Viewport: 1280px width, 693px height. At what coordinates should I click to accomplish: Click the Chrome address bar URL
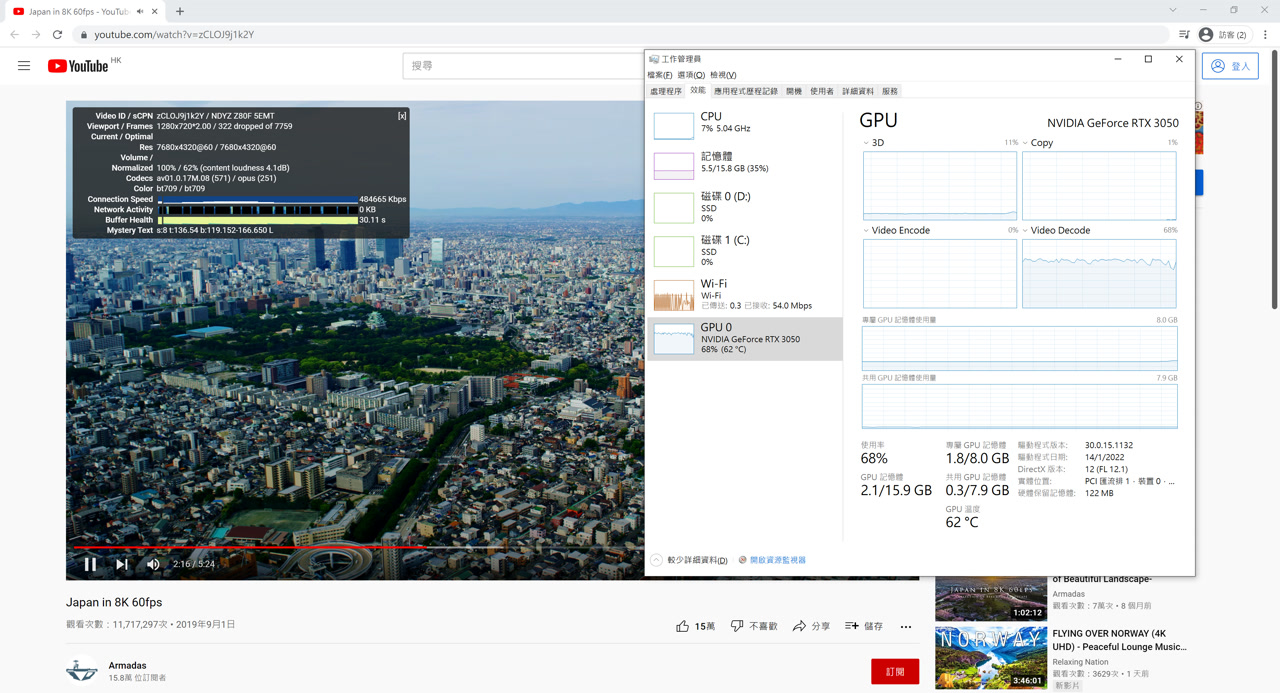coord(174,34)
